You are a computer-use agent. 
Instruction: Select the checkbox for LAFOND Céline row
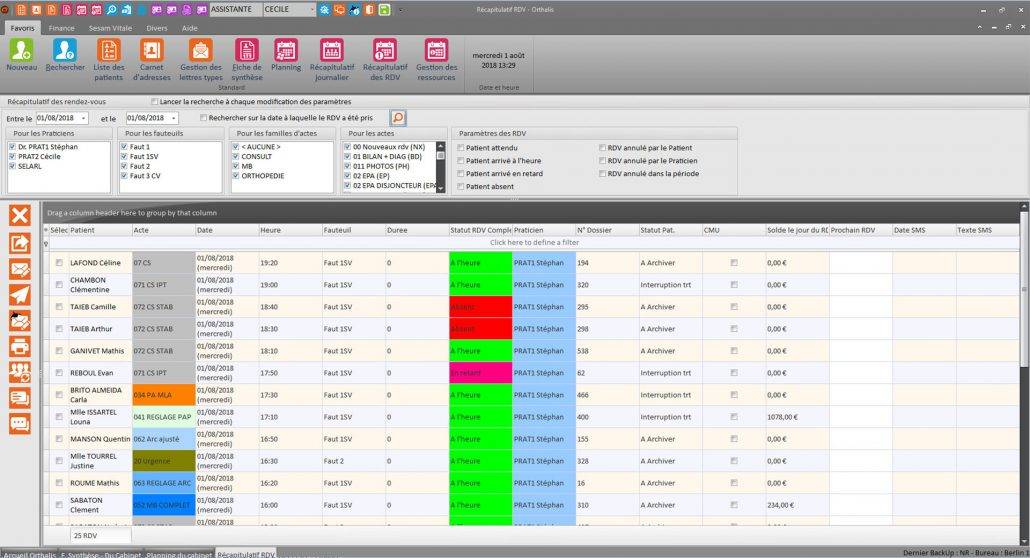pyautogui.click(x=59, y=263)
